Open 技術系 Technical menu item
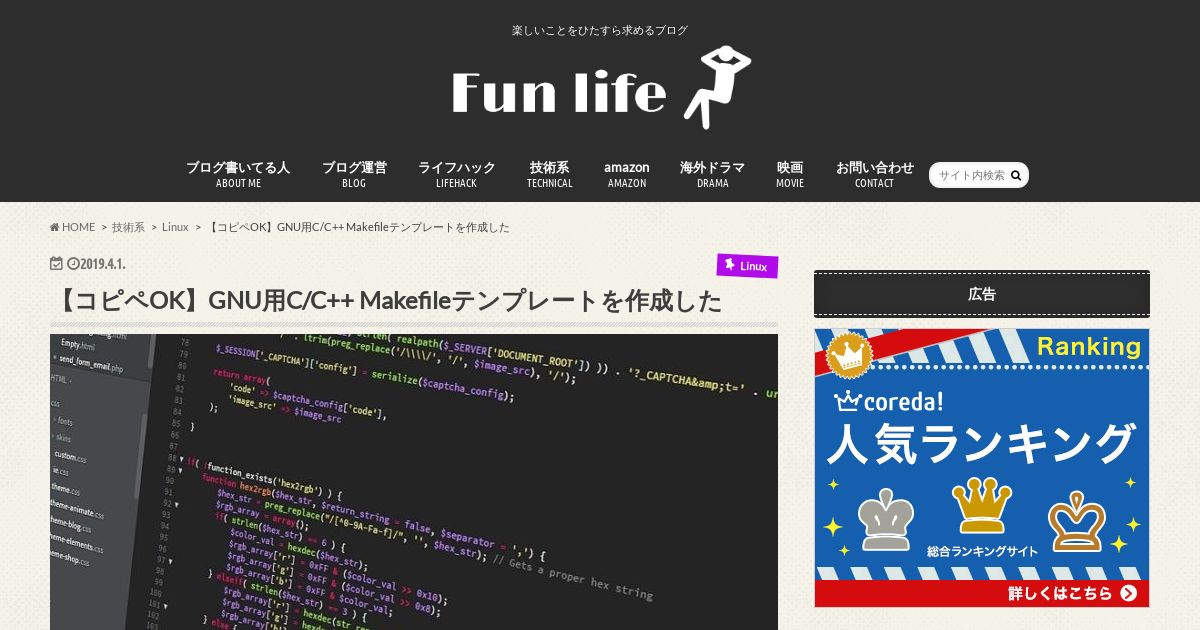Image resolution: width=1200 pixels, height=630 pixels. [x=550, y=174]
